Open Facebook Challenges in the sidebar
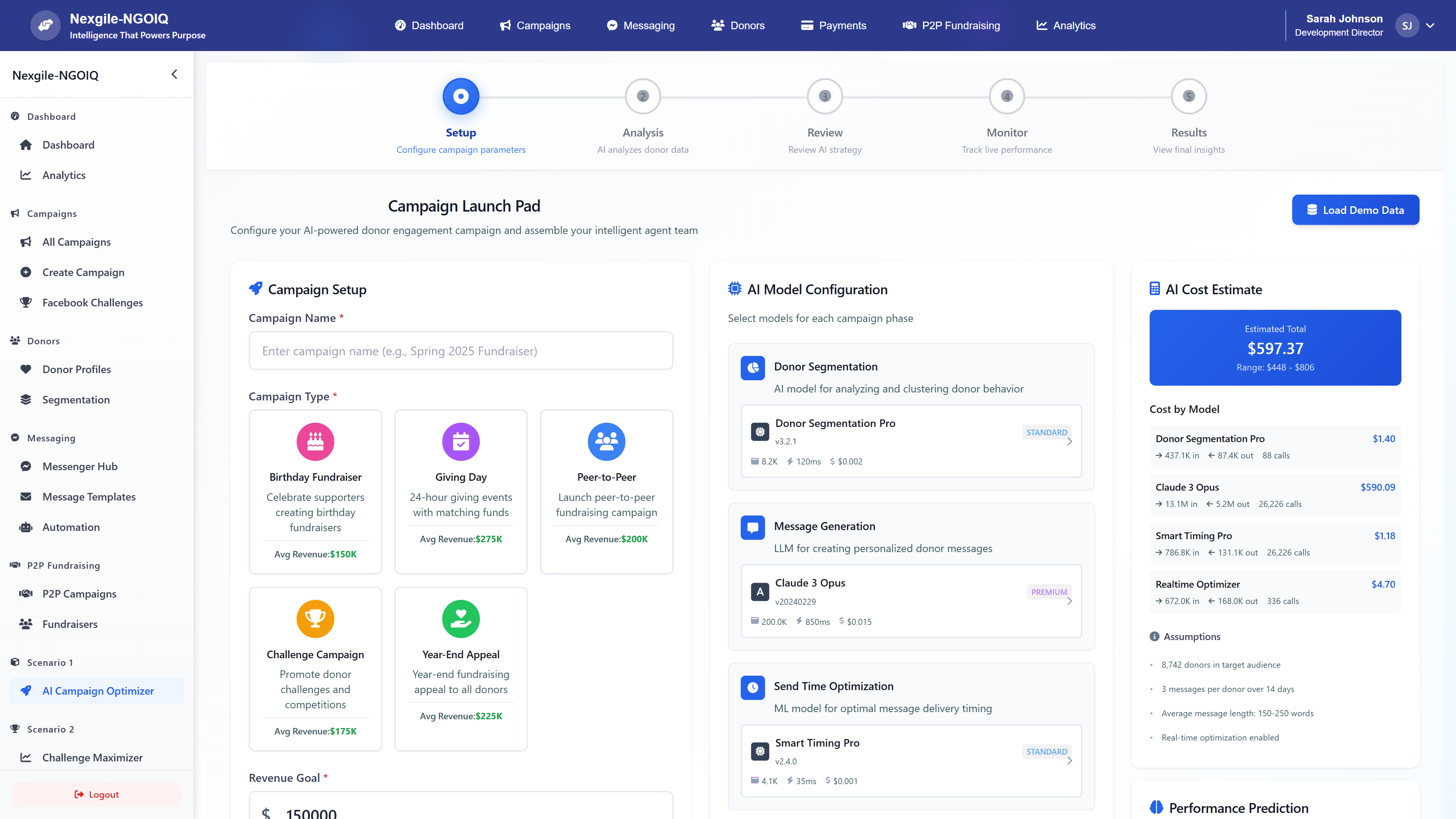Image resolution: width=1456 pixels, height=819 pixels. (x=92, y=303)
